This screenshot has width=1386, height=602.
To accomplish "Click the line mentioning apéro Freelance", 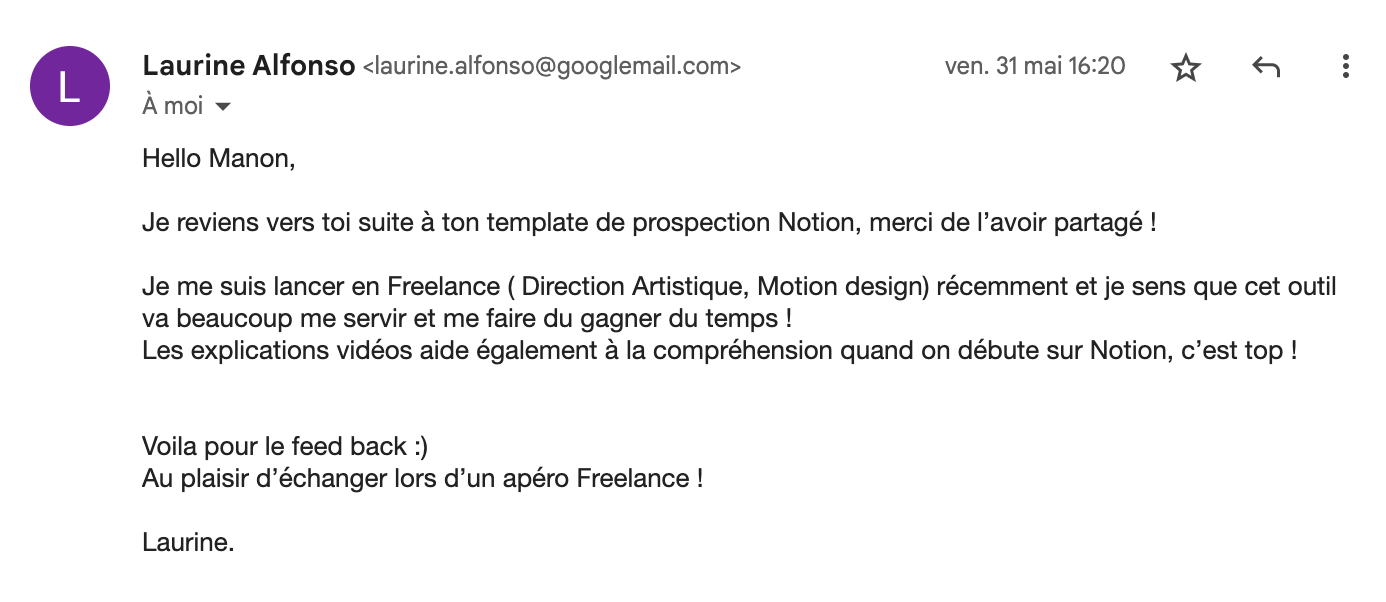I will tap(422, 478).
